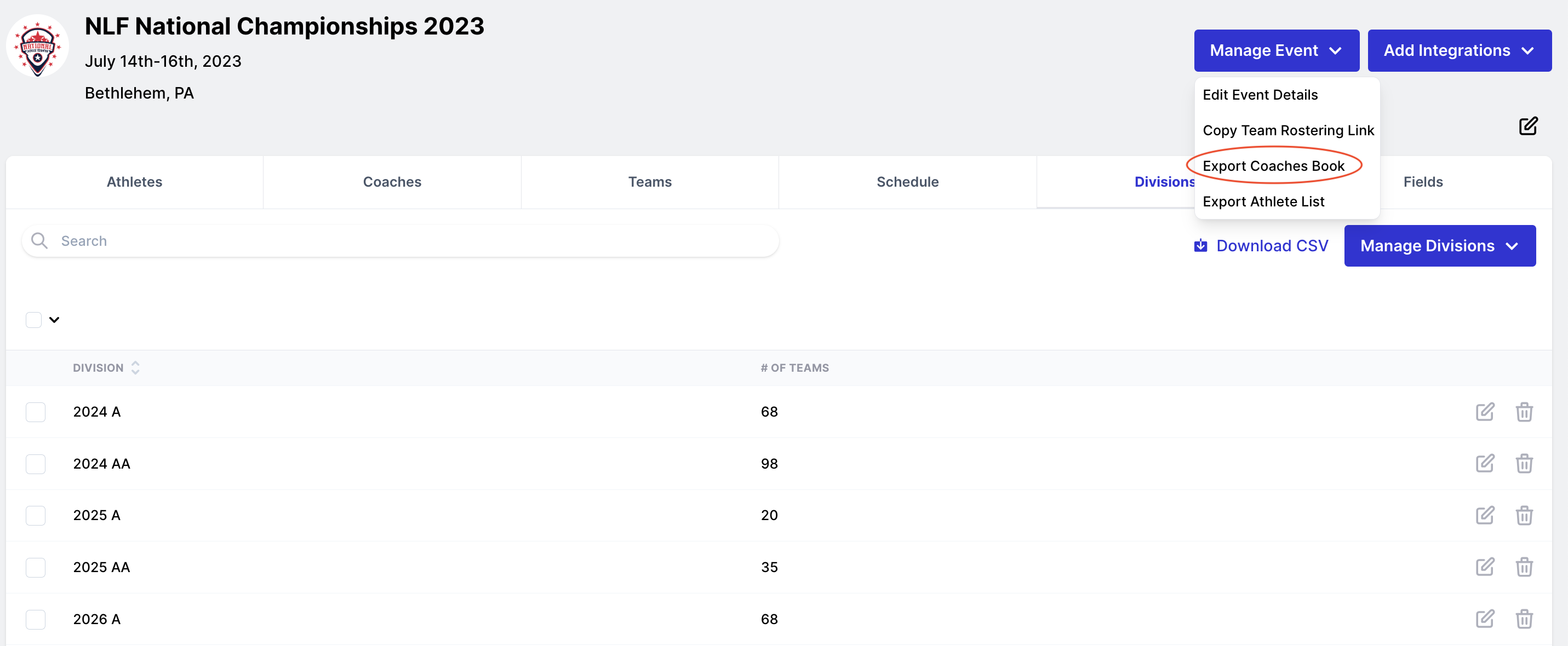Viewport: 1568px width, 646px height.
Task: Tick the checkbox next to 2025 AA
Action: (35, 567)
